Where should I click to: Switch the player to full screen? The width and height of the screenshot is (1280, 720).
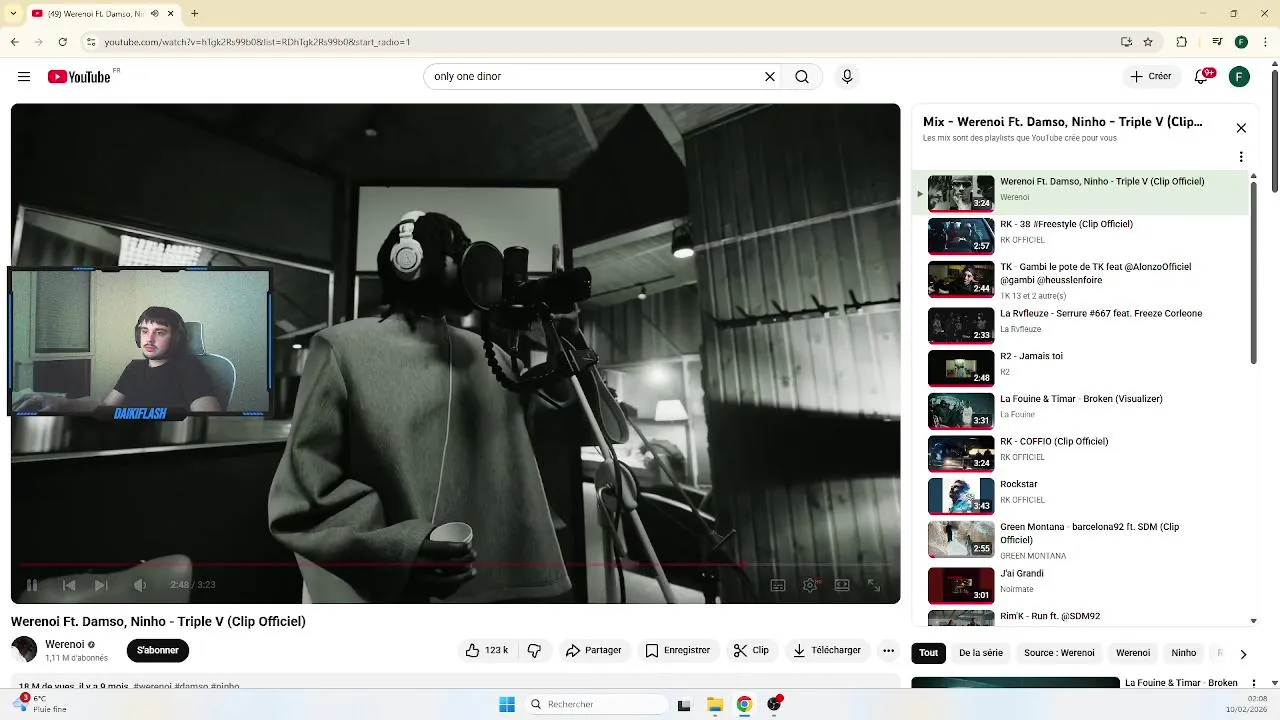873,586
